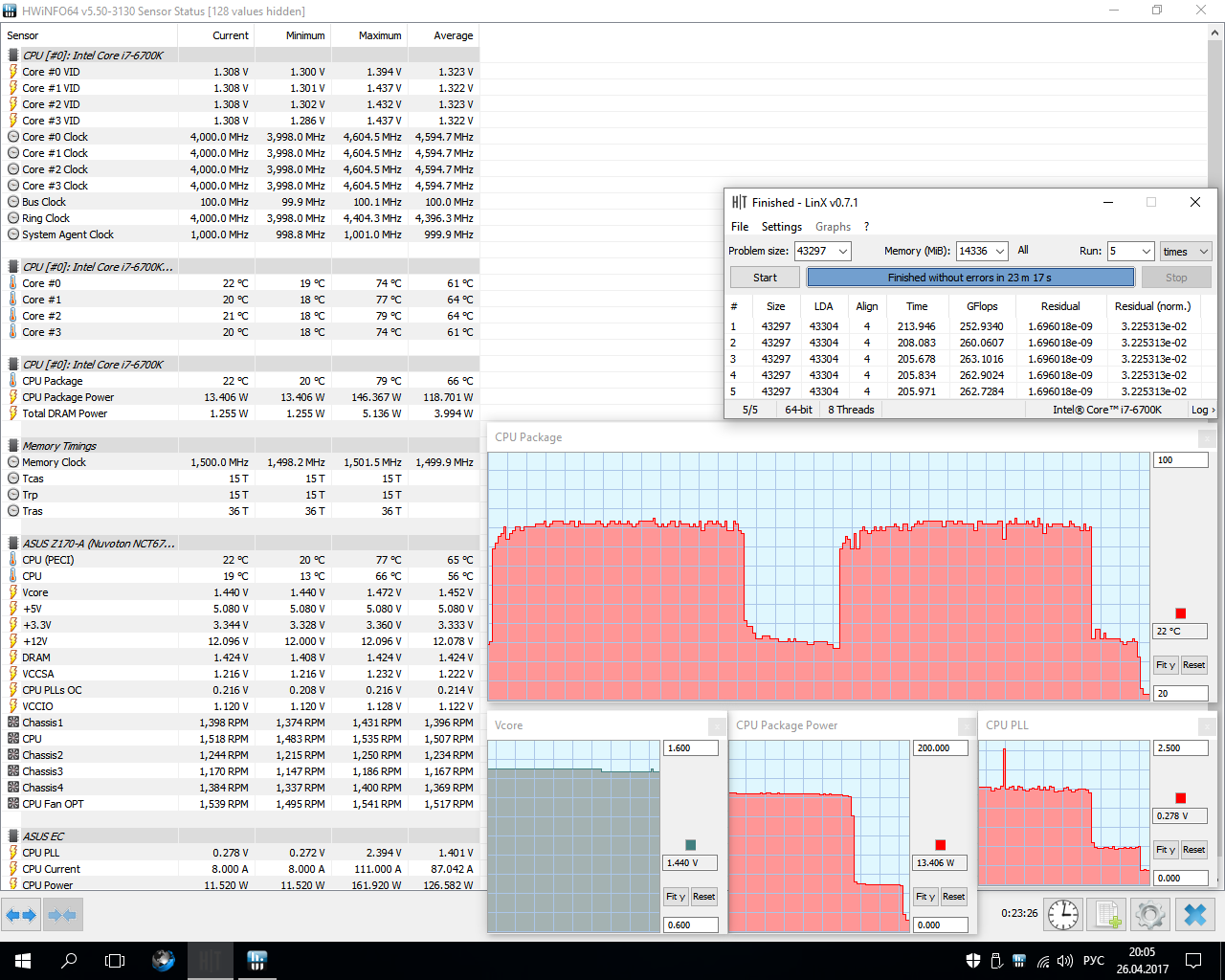Viewport: 1225px width, 980px height.
Task: Click the 'Finished without errors' progress bar
Action: pos(970,278)
